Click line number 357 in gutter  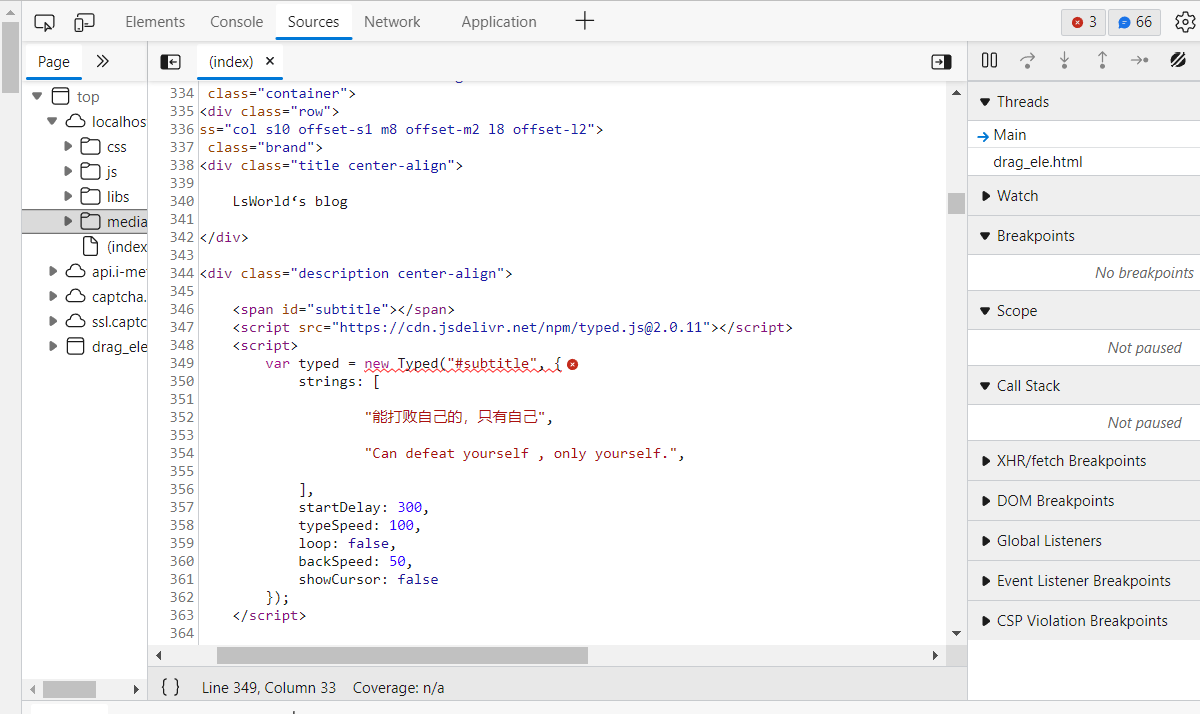(x=182, y=507)
